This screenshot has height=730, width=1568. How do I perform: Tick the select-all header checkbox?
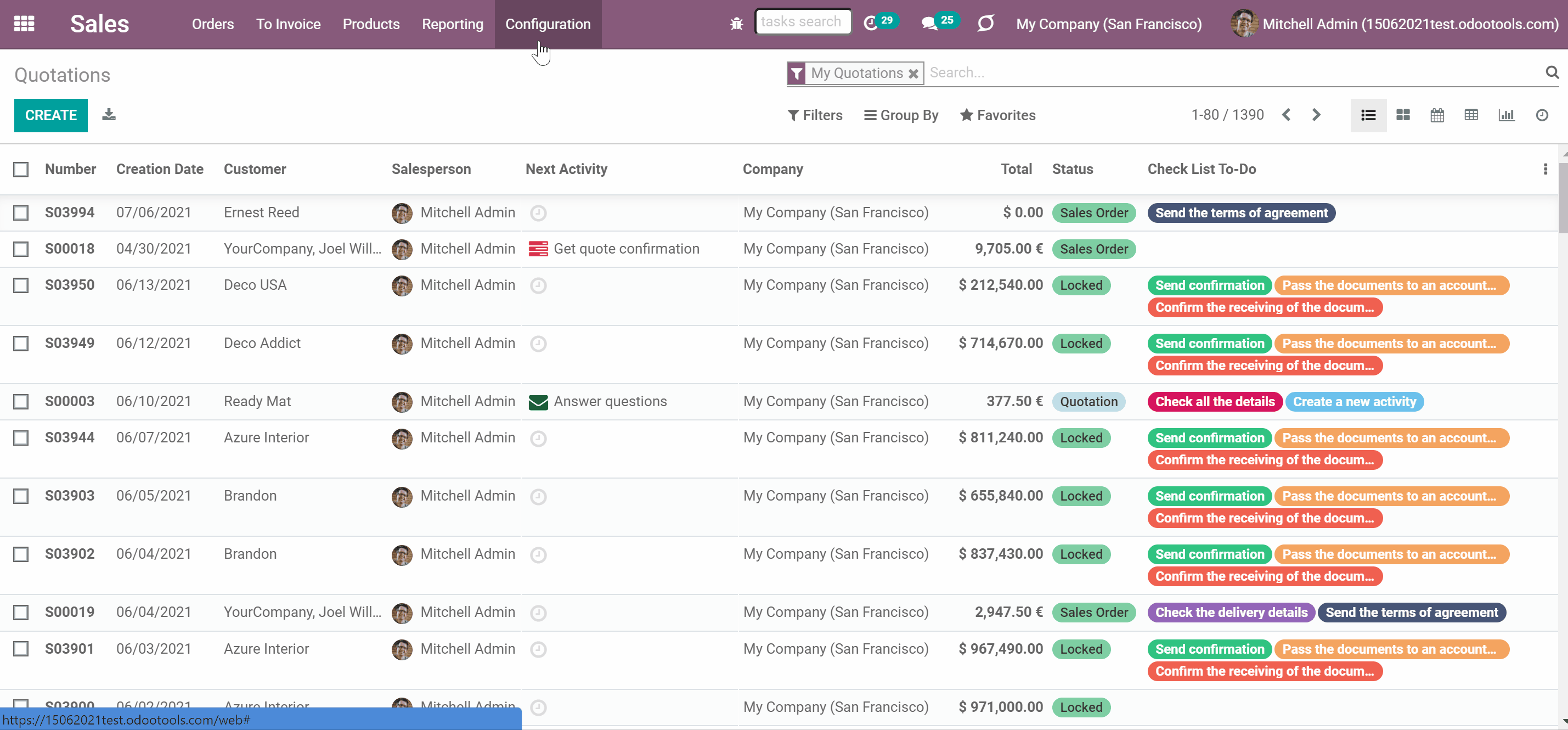click(x=21, y=169)
